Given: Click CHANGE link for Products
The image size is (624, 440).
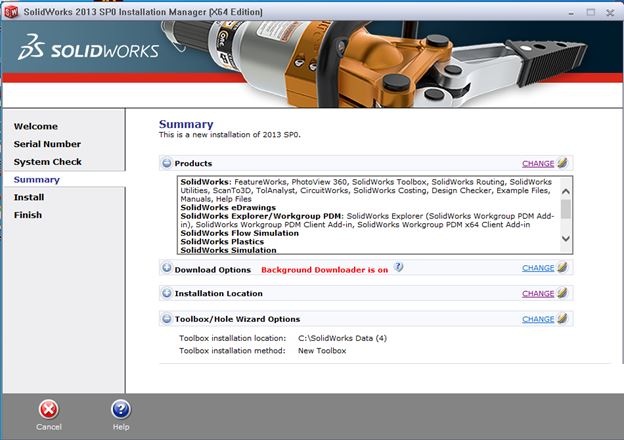Looking at the screenshot, I should coord(538,164).
